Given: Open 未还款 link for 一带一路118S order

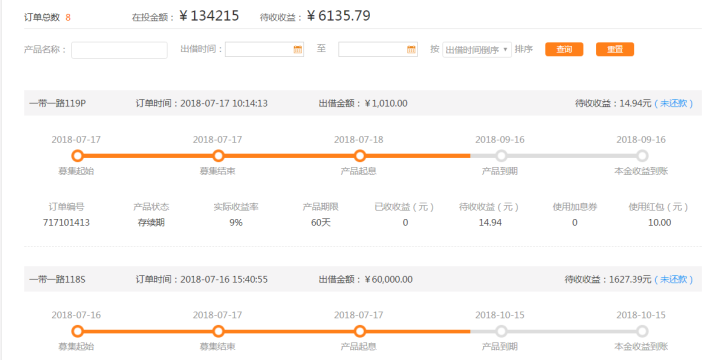Looking at the screenshot, I should coord(674,279).
